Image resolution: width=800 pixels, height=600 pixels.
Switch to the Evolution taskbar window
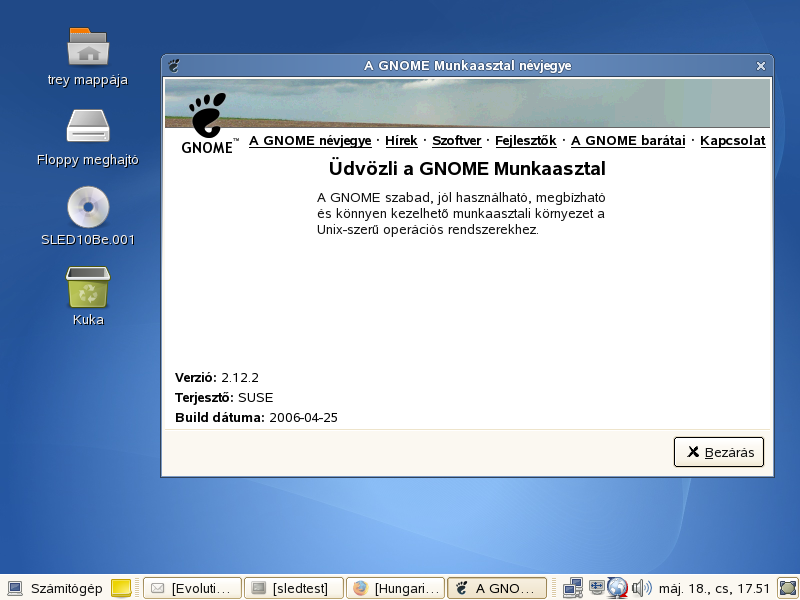192,588
